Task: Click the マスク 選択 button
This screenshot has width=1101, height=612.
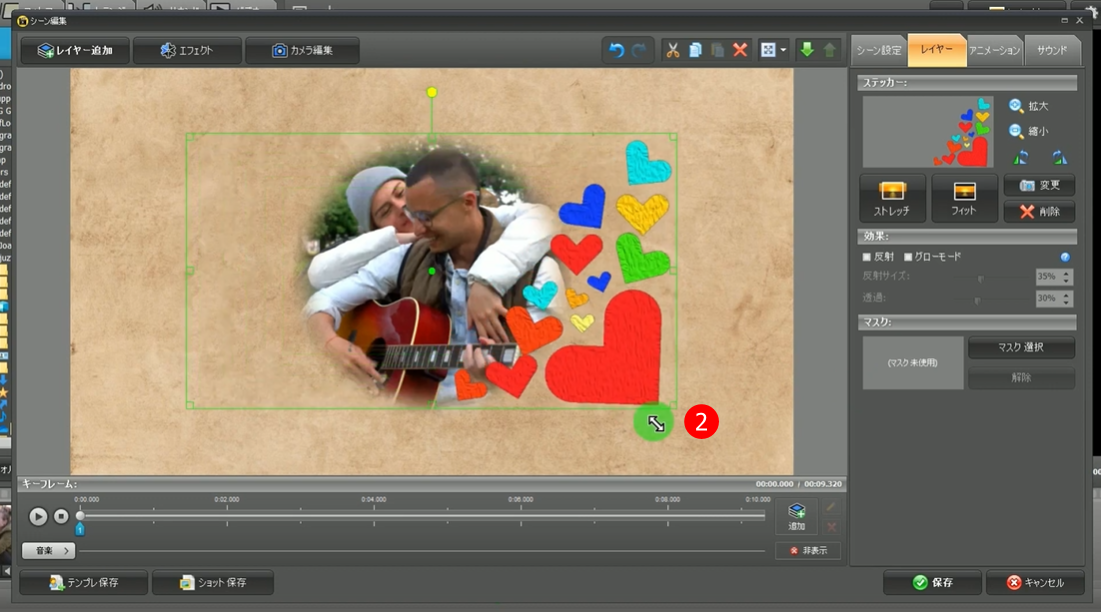Action: (x=1020, y=347)
